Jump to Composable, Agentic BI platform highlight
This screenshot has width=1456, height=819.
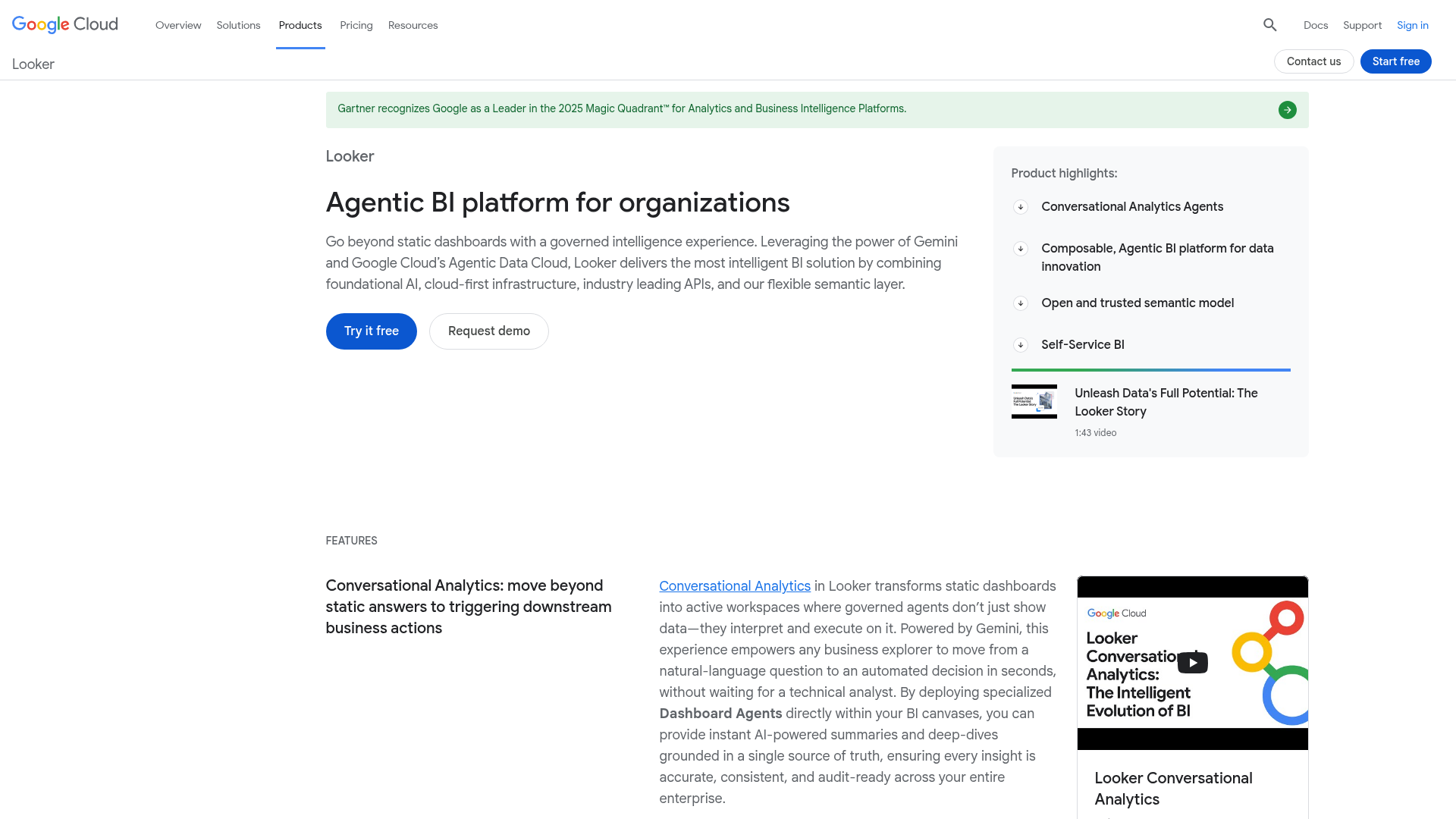click(x=1157, y=258)
